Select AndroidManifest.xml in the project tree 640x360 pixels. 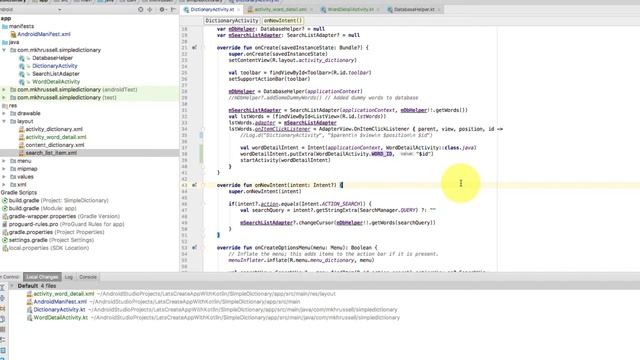44,34
